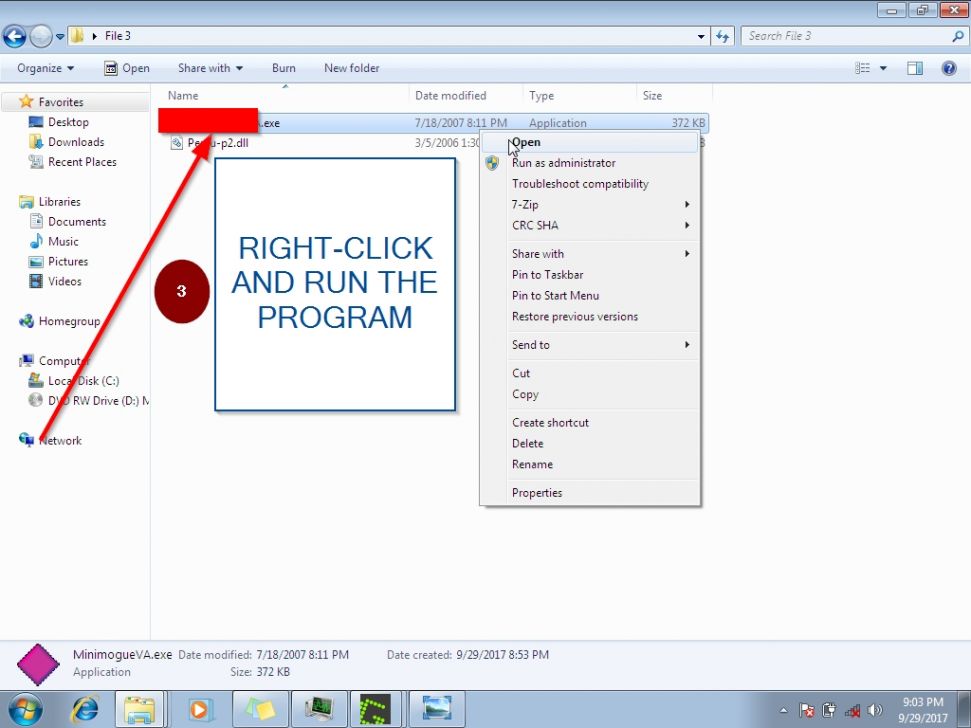Image resolution: width=971 pixels, height=728 pixels.
Task: Click the Windows Explorer taskbar icon
Action: tap(139, 709)
